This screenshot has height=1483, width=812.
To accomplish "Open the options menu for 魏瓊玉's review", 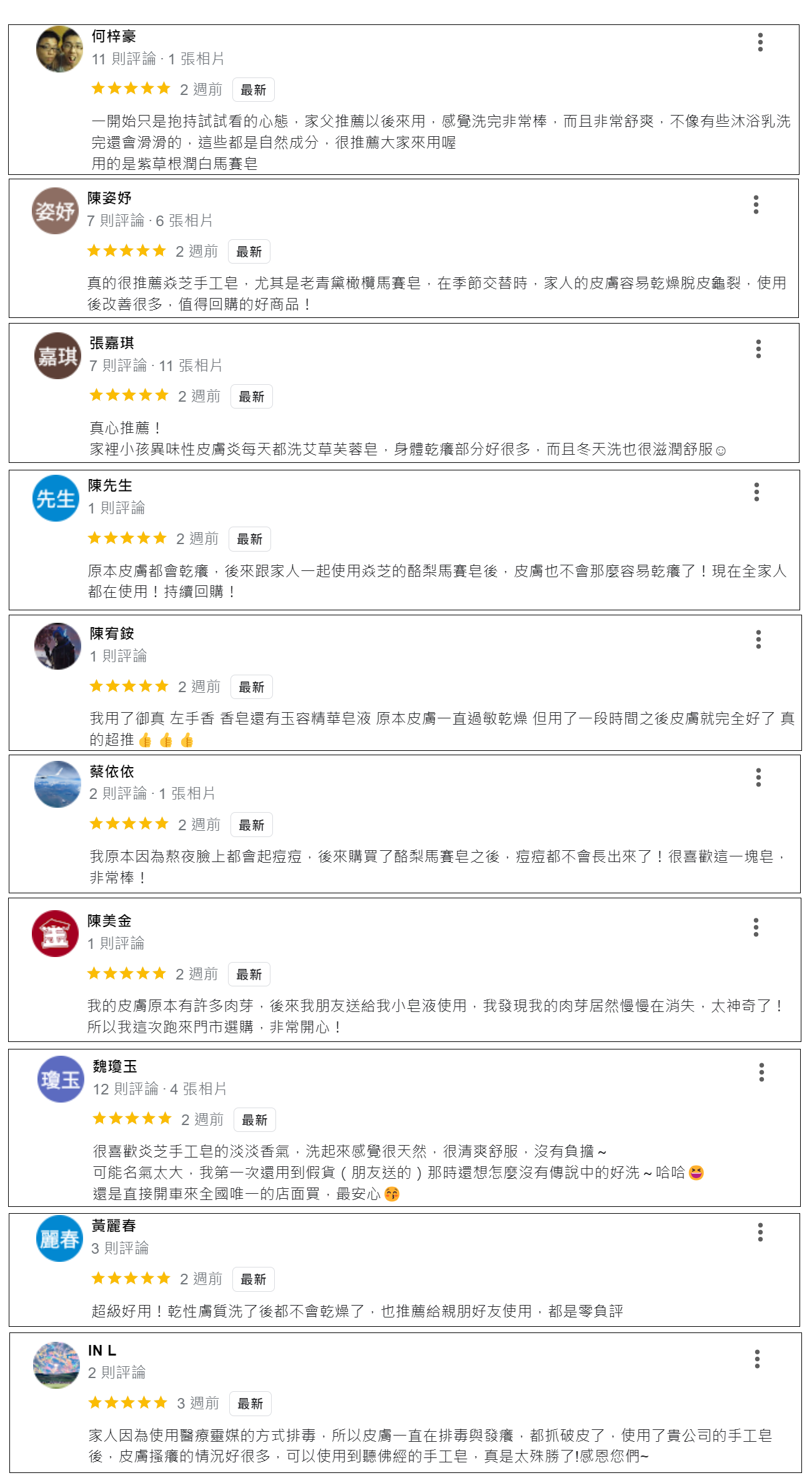I will click(761, 1072).
